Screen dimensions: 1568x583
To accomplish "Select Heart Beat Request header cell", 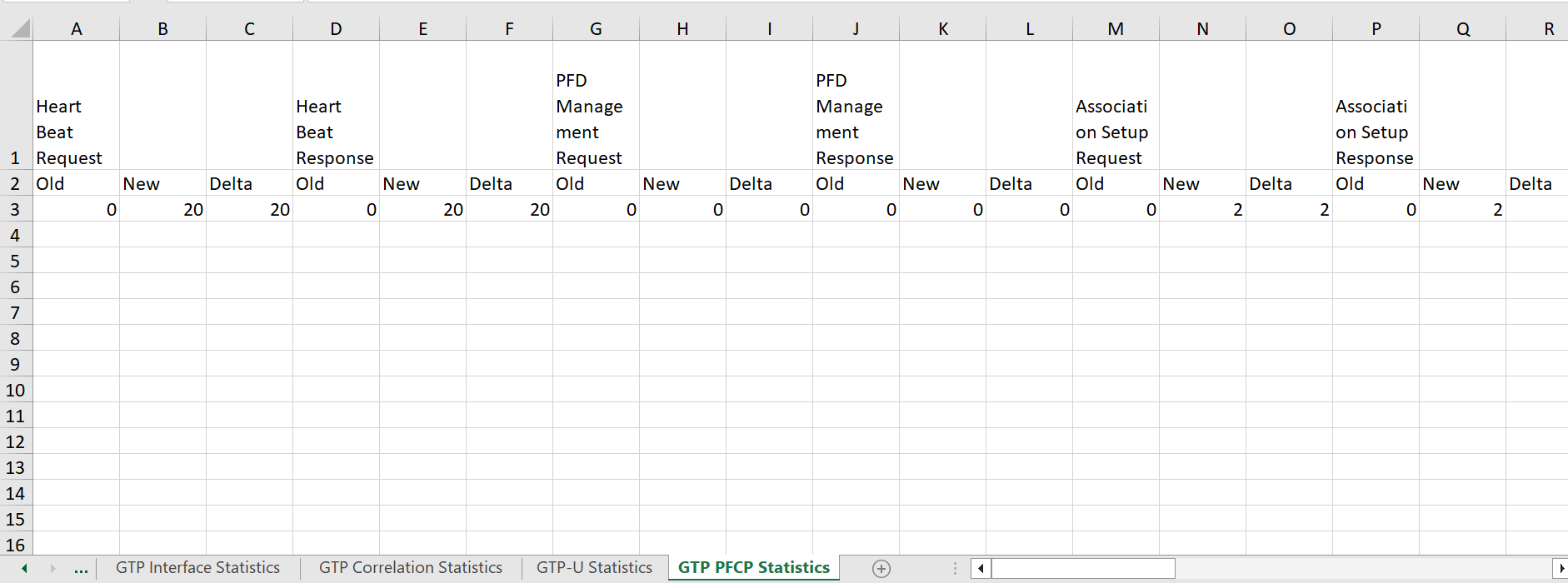I will point(76,106).
